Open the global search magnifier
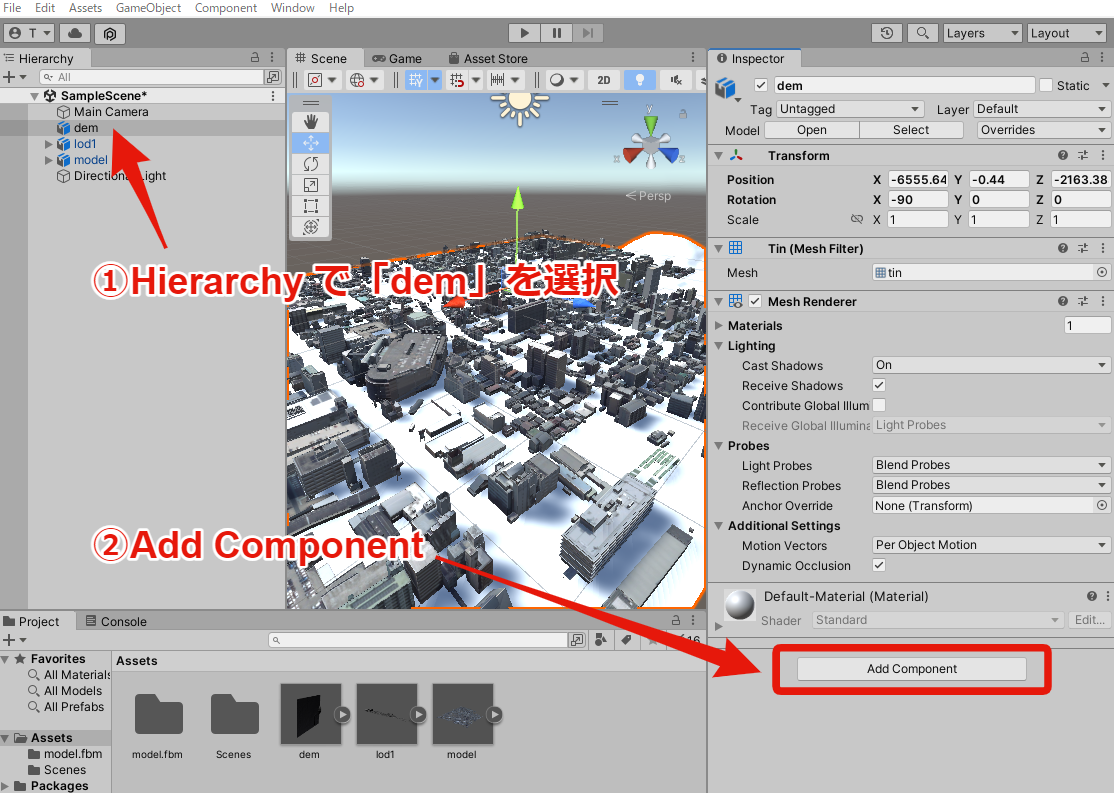Screen dimensions: 1114x793 (922, 33)
